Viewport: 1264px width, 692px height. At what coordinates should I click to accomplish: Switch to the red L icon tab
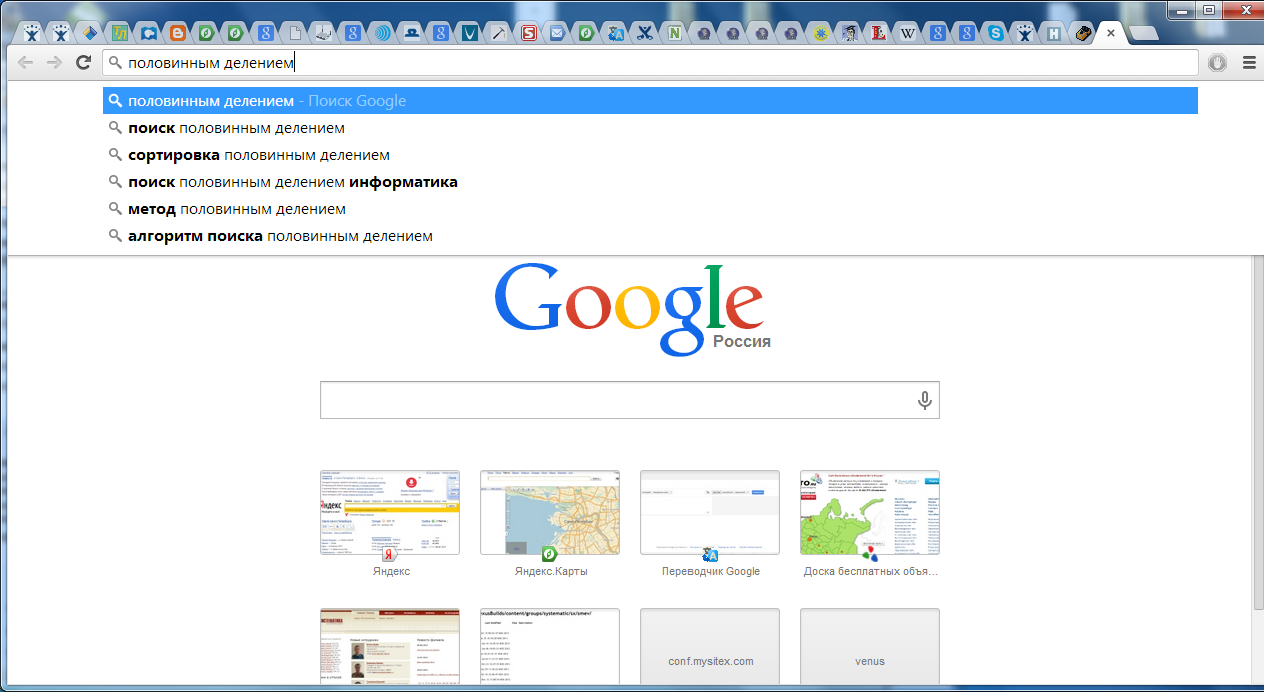tap(878, 33)
